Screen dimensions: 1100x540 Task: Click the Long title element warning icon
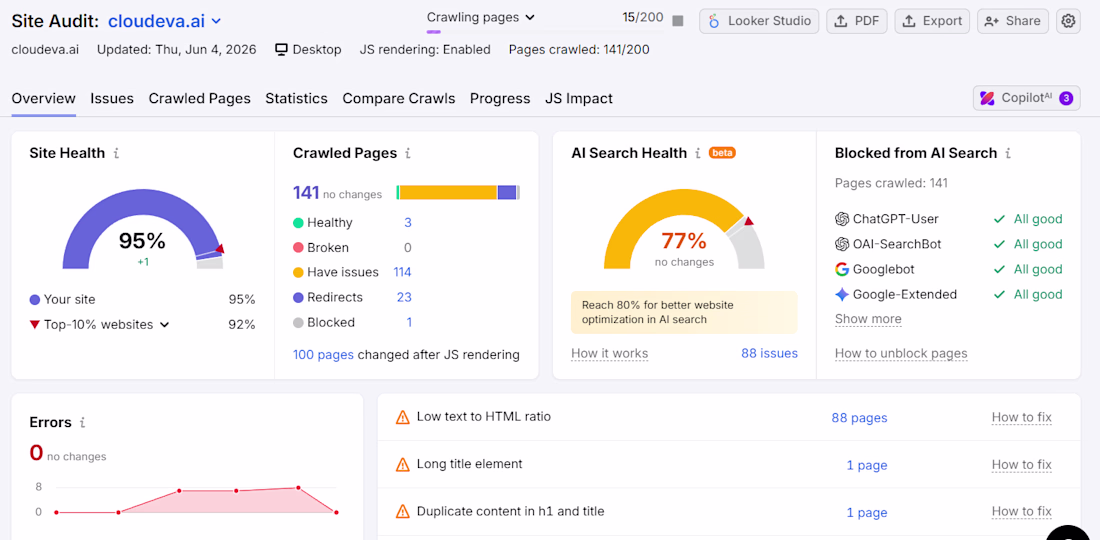403,464
